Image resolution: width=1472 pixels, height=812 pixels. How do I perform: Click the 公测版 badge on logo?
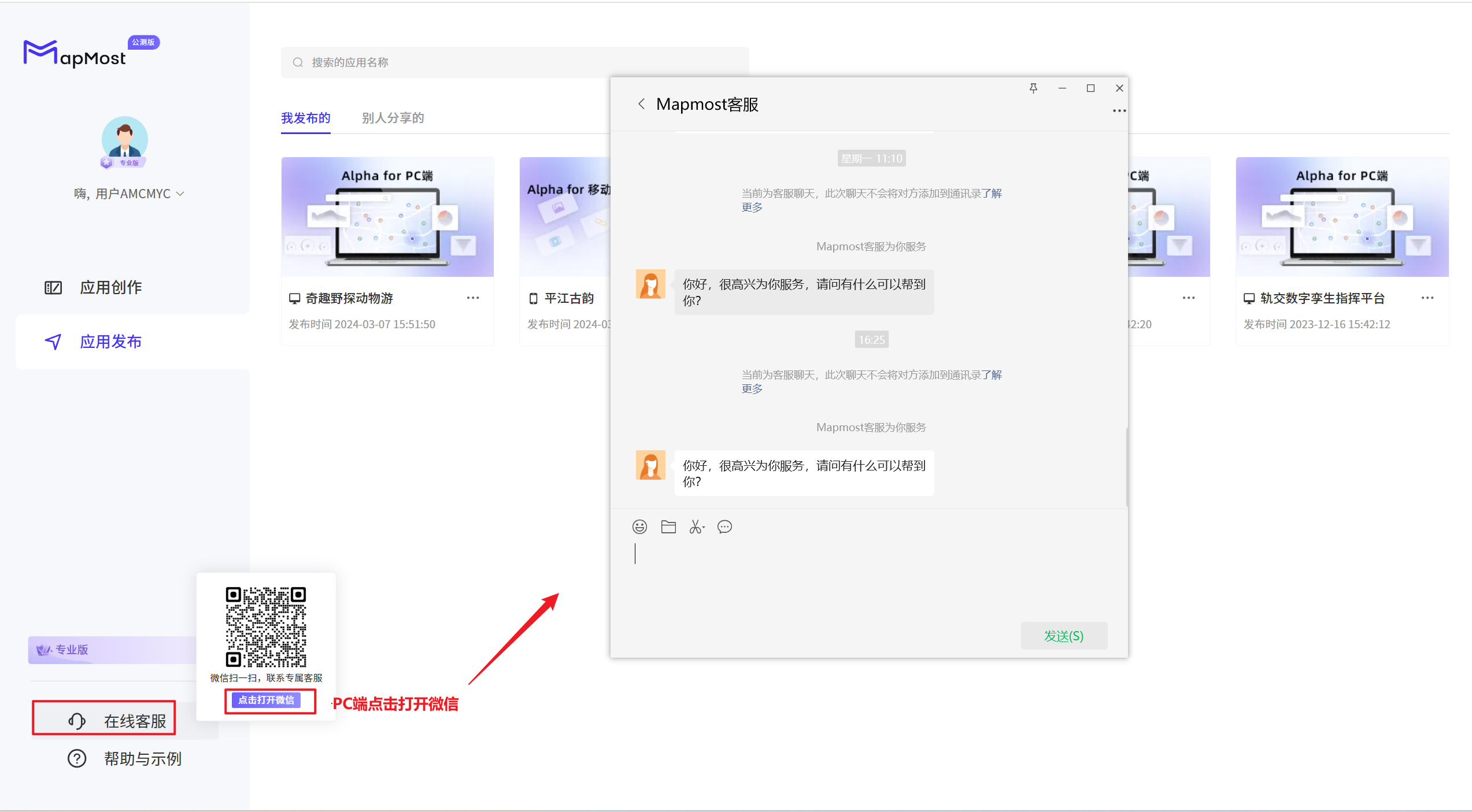point(143,42)
